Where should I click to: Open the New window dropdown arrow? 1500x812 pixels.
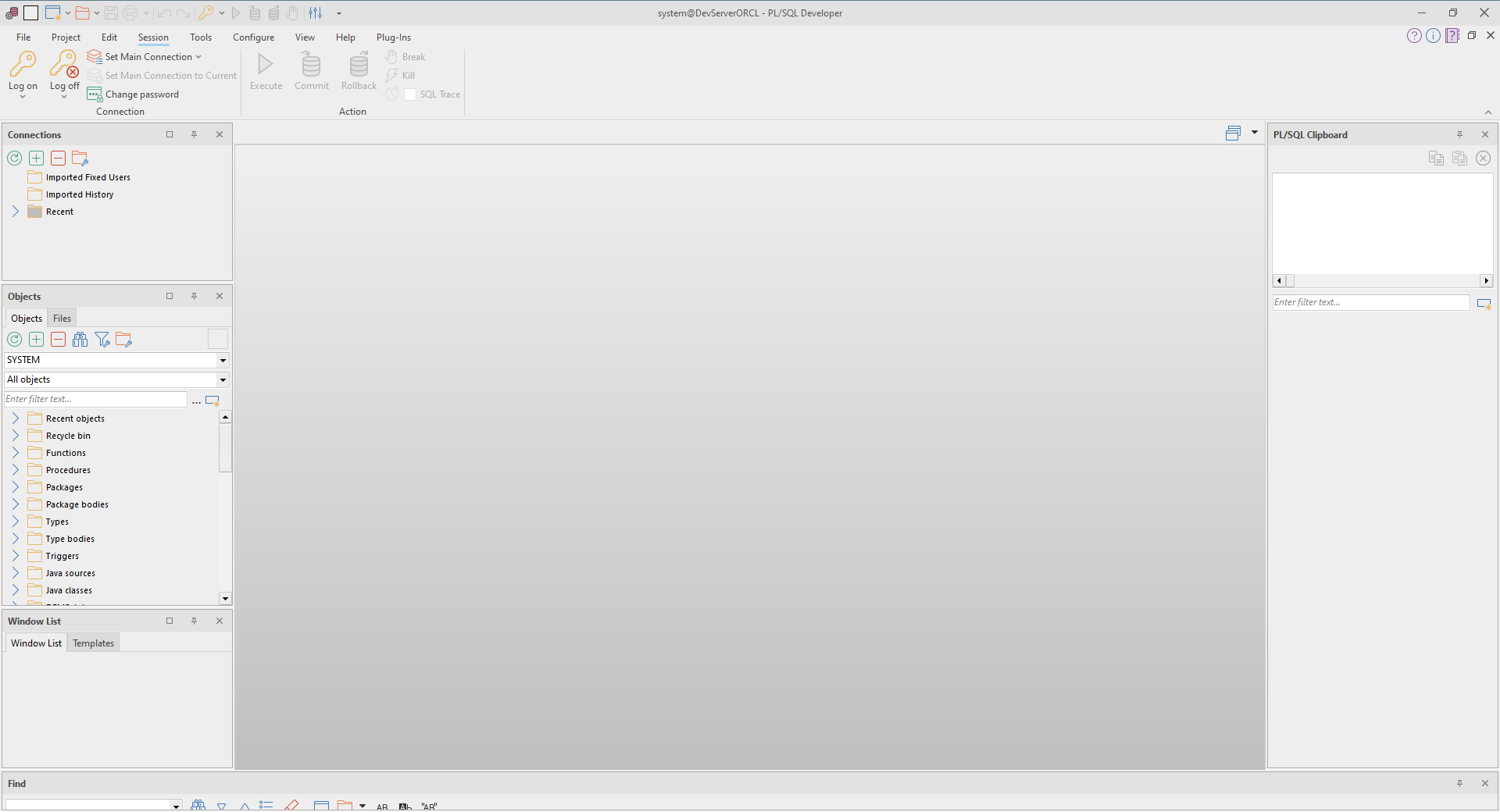(68, 13)
